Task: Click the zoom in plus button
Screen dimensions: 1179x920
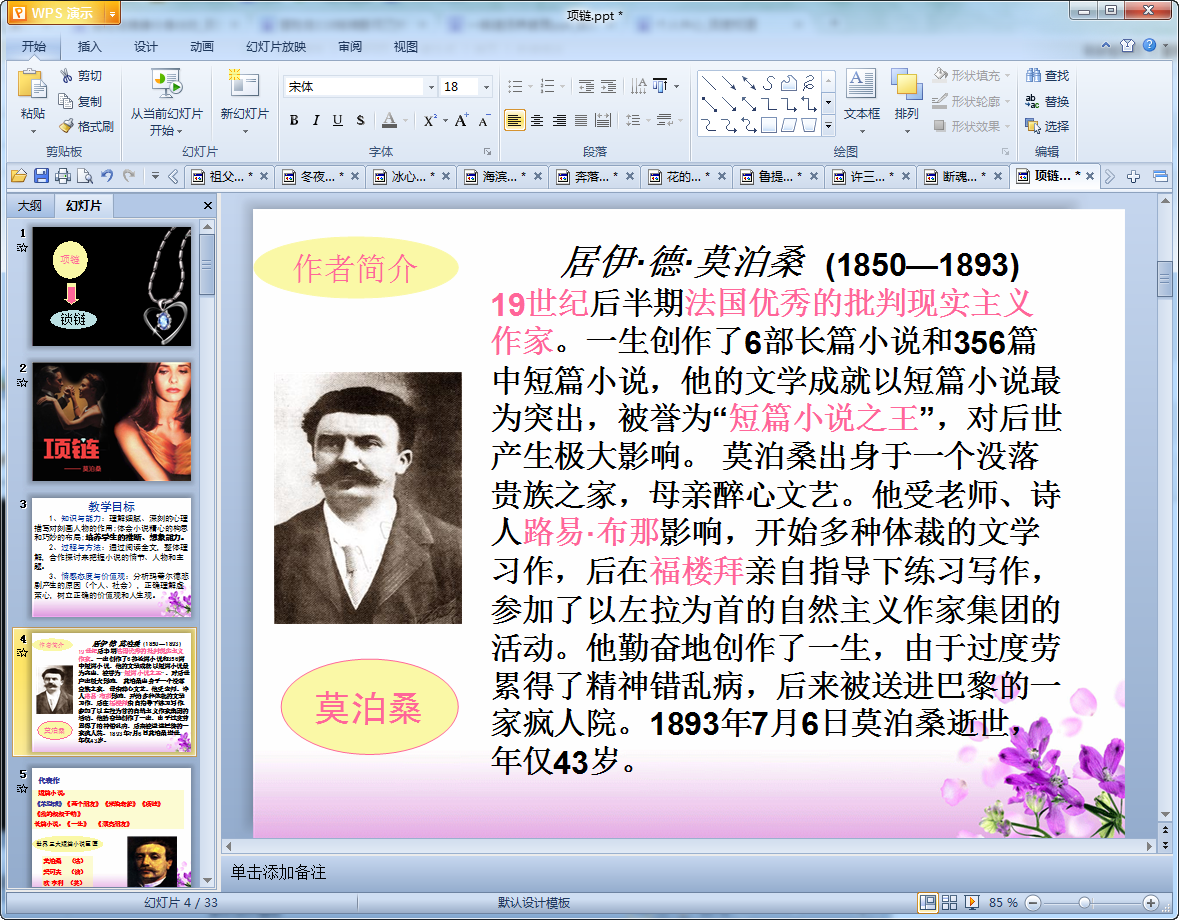Action: click(x=1151, y=903)
